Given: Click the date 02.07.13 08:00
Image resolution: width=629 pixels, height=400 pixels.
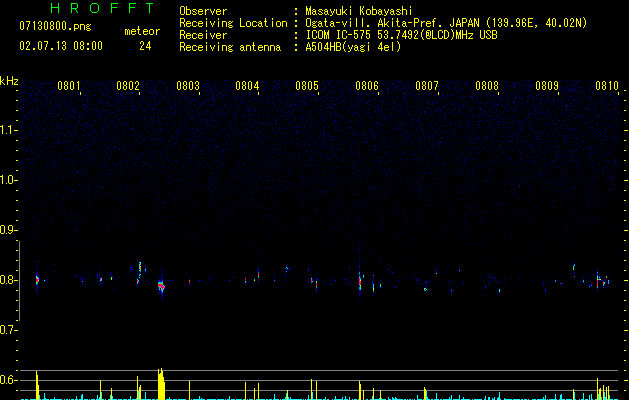Looking at the screenshot, I should click(61, 46).
